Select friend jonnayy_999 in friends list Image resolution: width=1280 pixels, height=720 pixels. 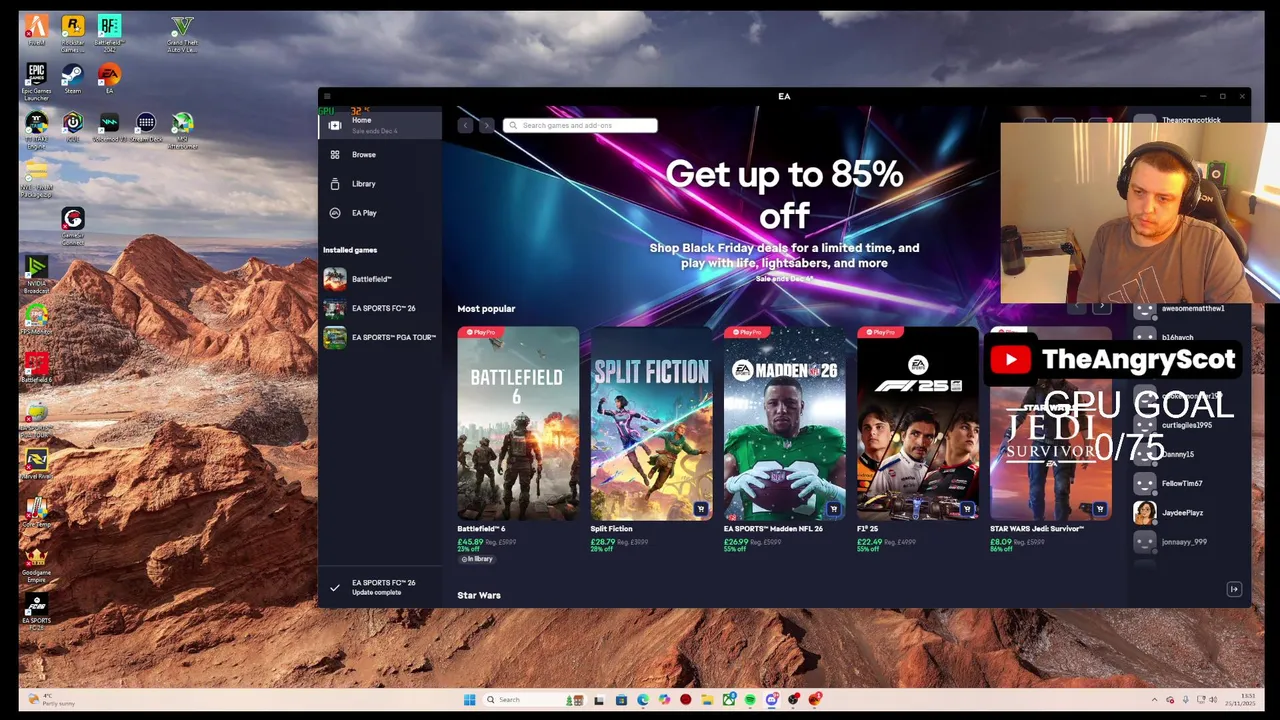pyautogui.click(x=1182, y=541)
